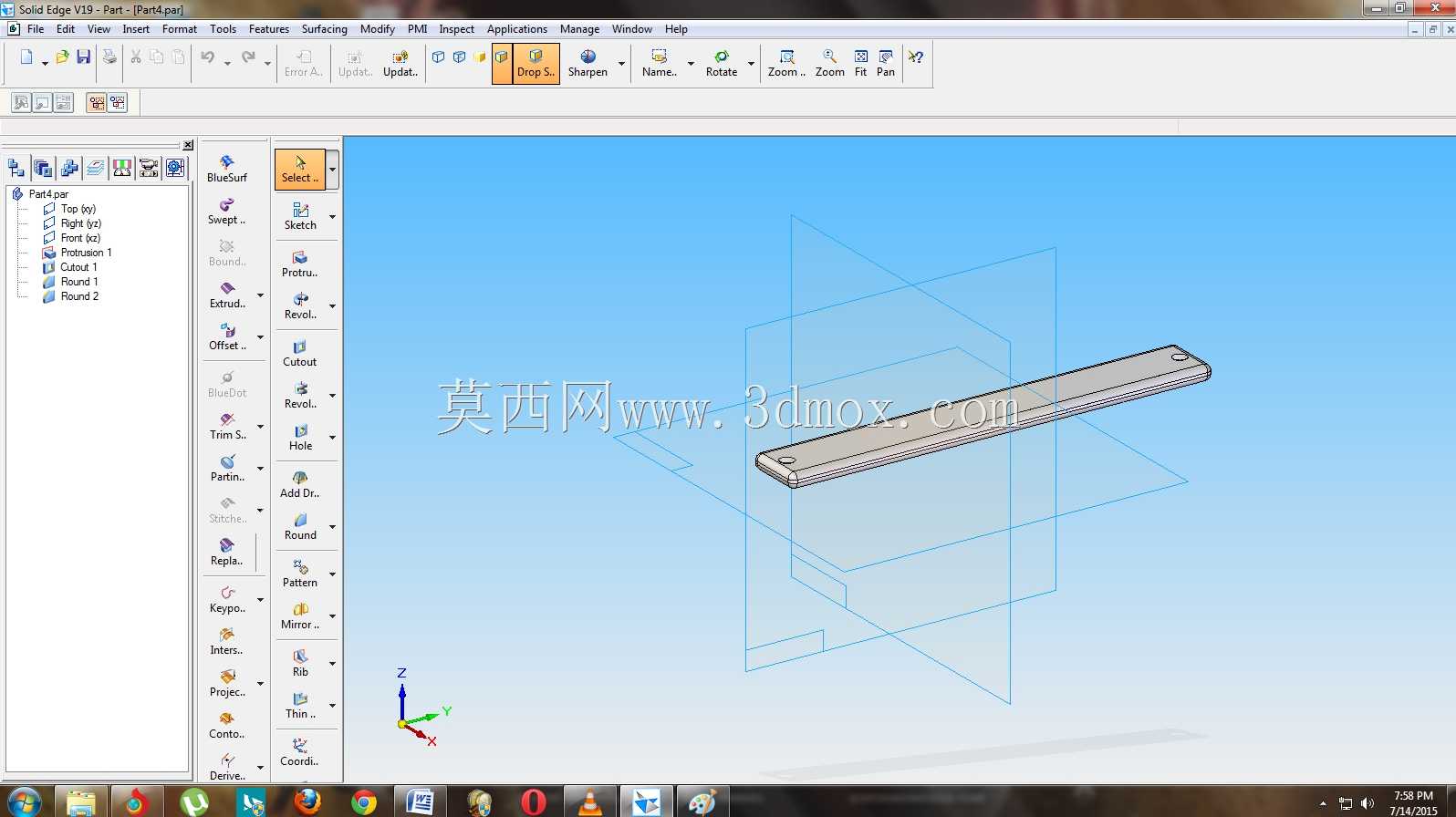This screenshot has height=817, width=1456.
Task: Fit the model to the view
Action: [x=861, y=63]
